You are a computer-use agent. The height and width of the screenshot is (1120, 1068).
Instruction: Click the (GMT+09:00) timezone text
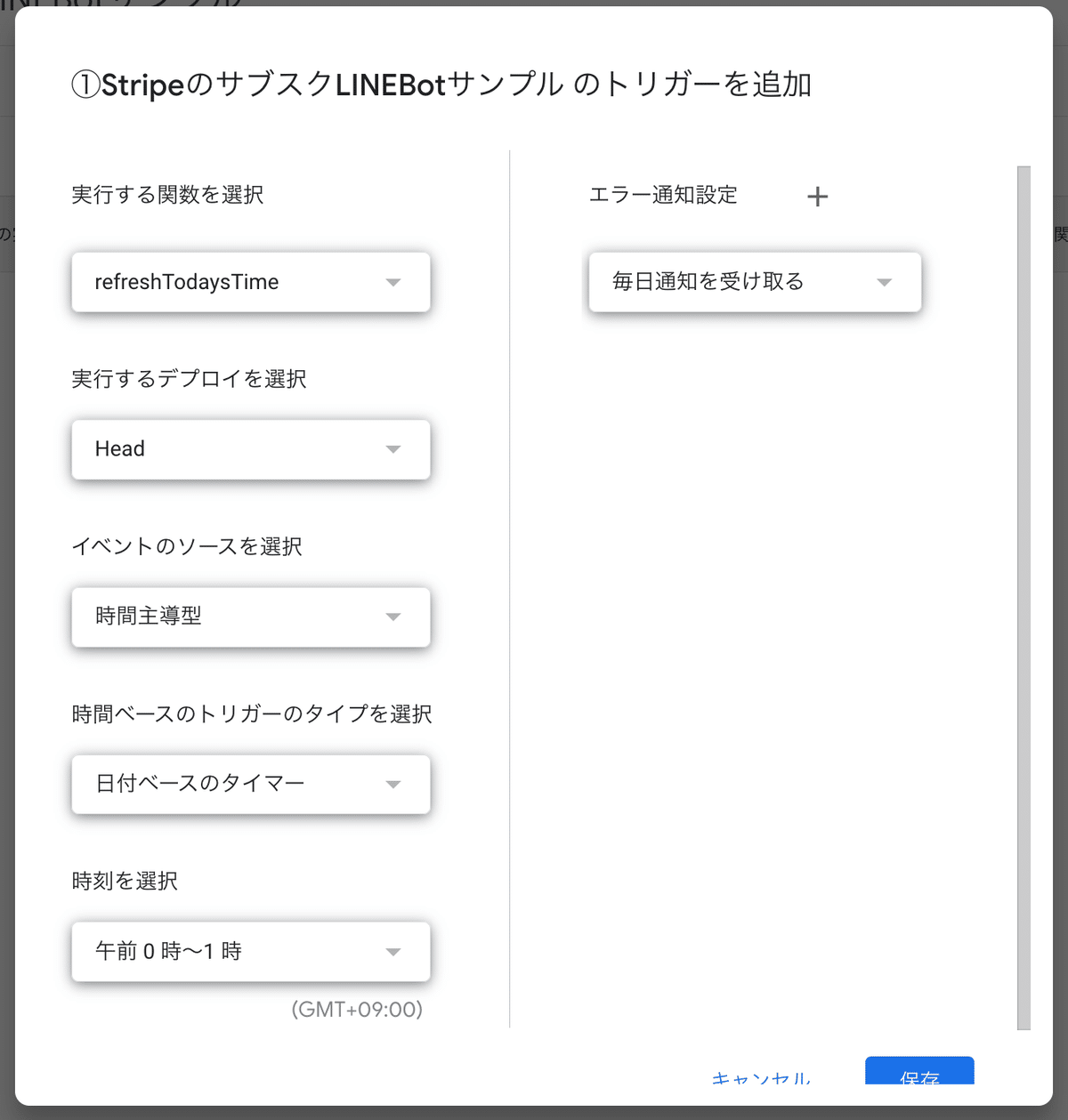357,1010
